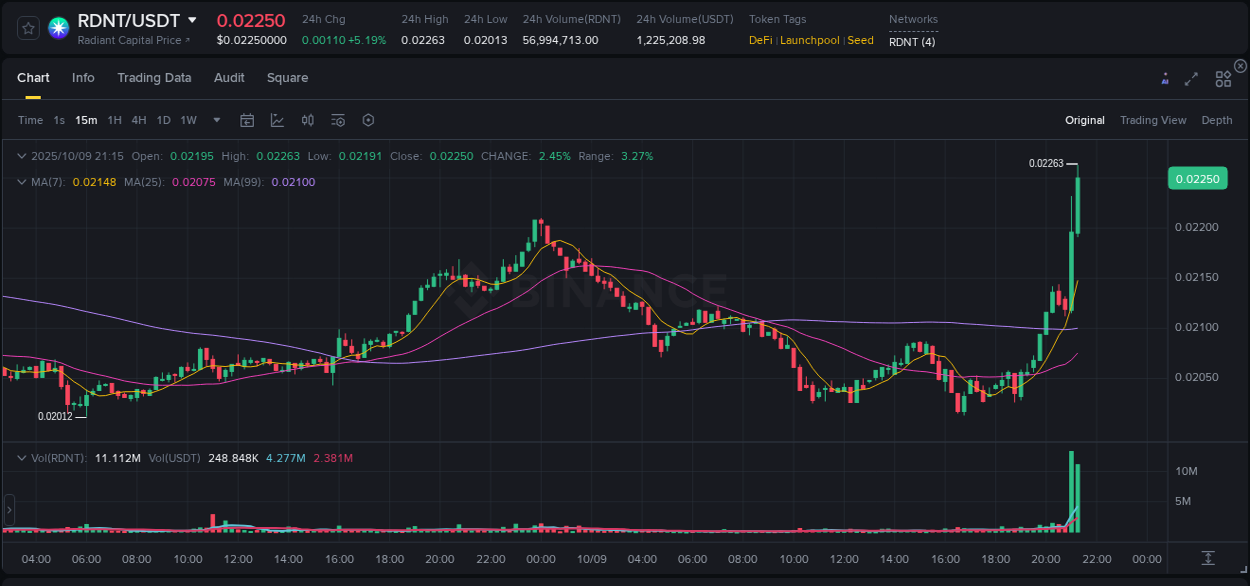Open the widgets layout grid icon
1250x586 pixels.
(1223, 77)
